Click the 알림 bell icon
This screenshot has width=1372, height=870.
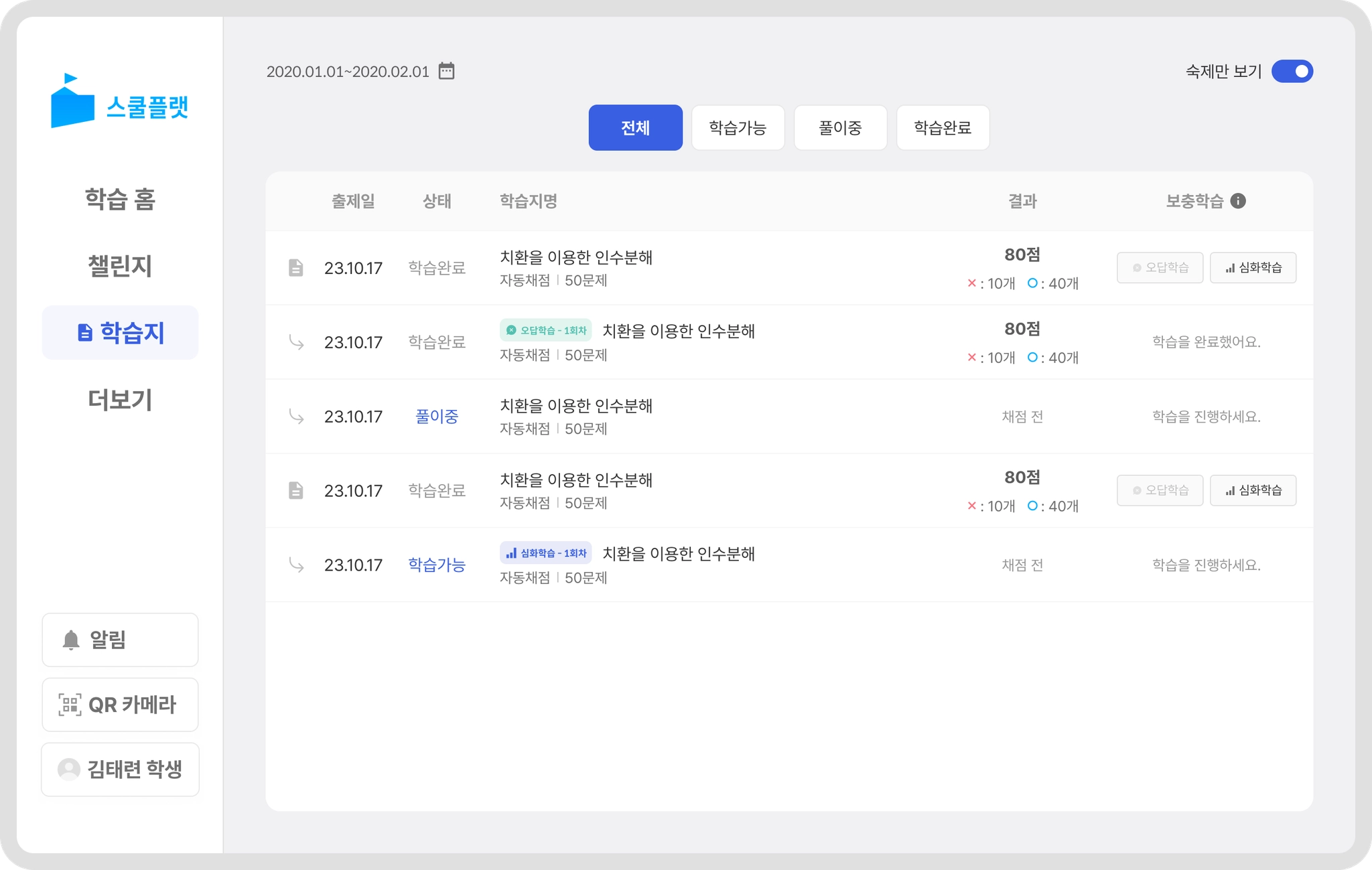(x=71, y=640)
